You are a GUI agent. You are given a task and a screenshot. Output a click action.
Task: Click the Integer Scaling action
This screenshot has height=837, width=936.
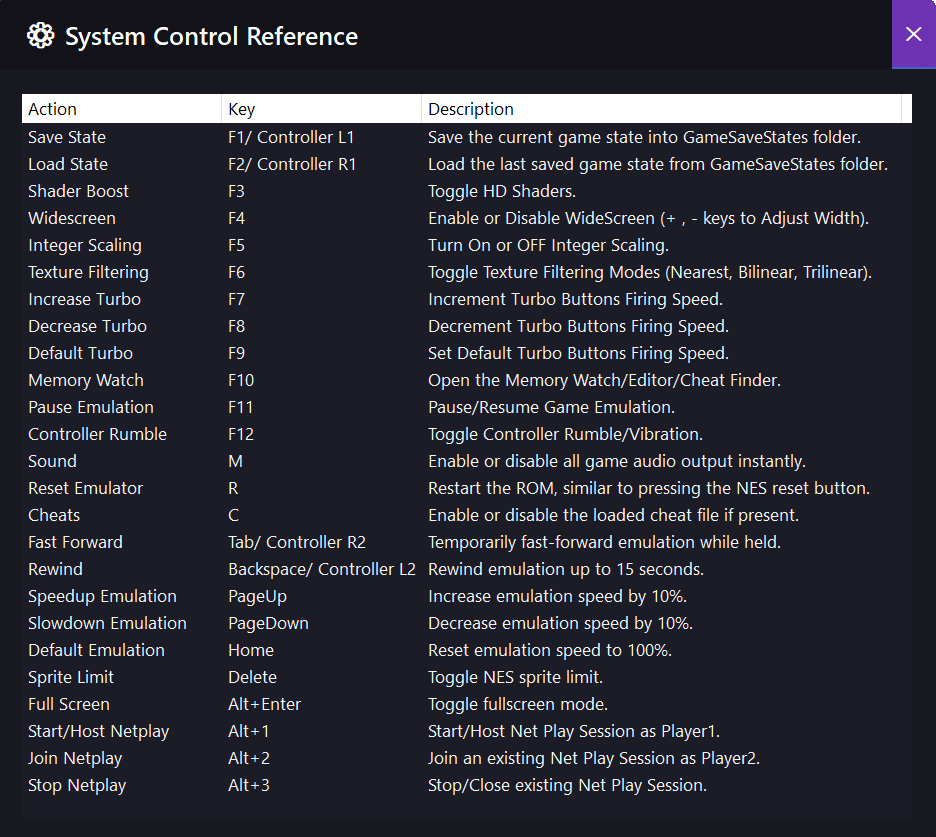(85, 245)
